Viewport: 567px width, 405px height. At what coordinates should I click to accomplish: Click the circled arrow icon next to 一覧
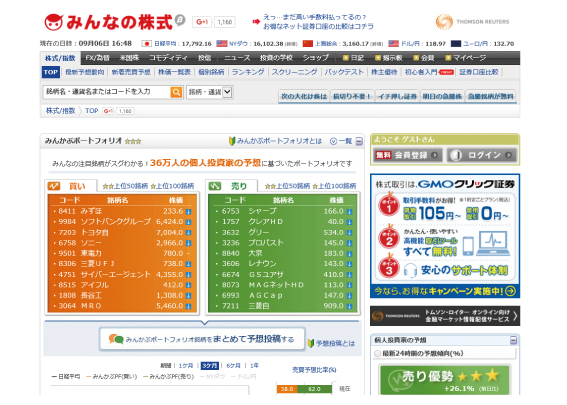[x=333, y=141]
